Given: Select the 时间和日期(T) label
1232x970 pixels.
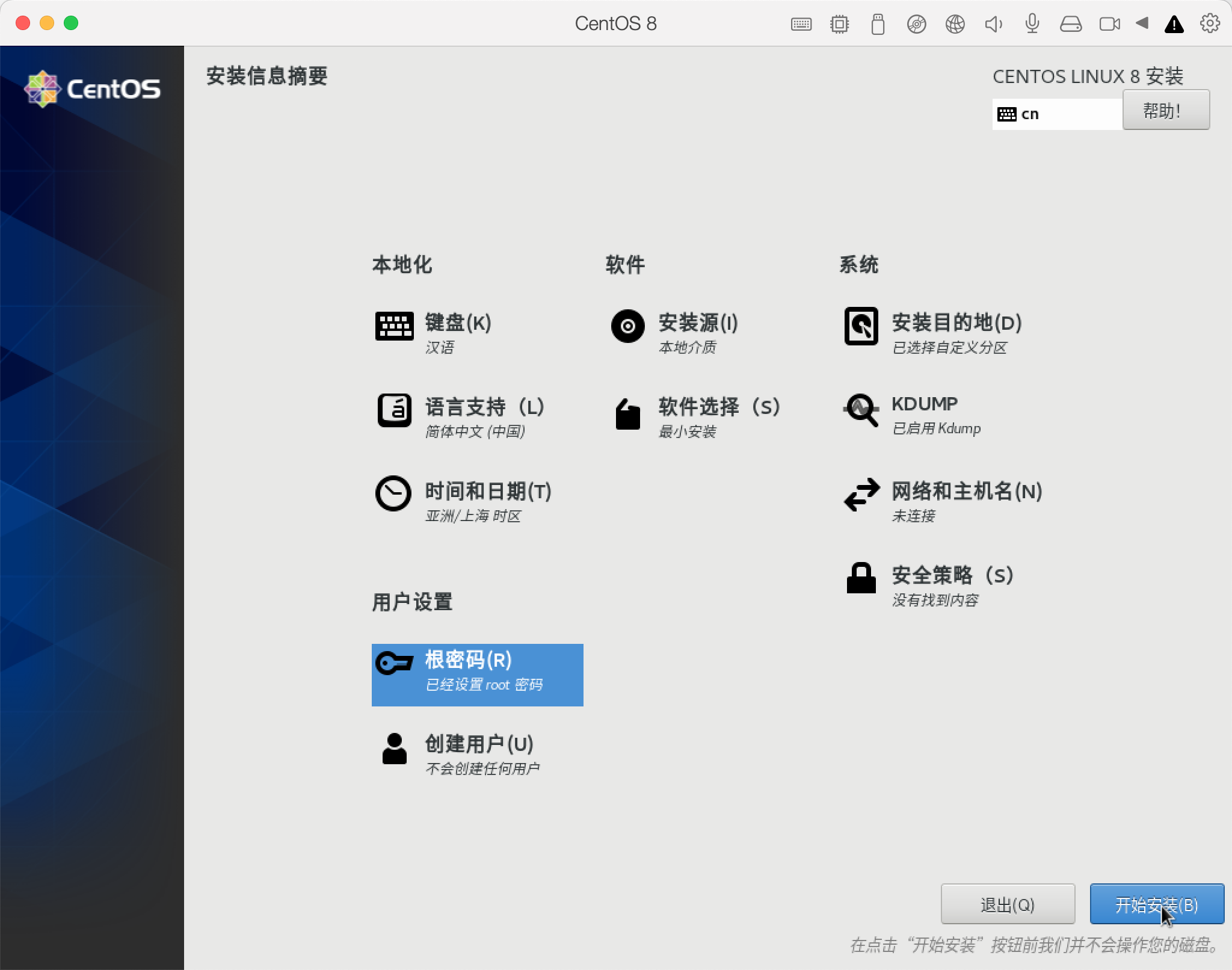Looking at the screenshot, I should pyautogui.click(x=488, y=491).
